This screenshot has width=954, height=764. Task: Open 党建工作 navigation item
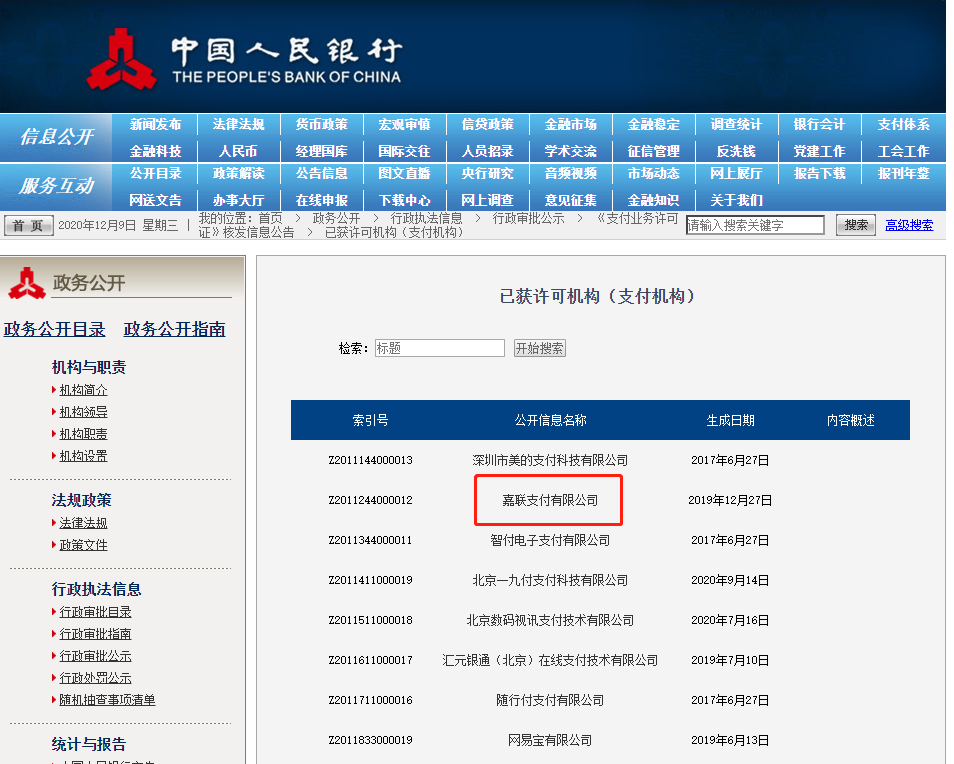click(x=819, y=151)
